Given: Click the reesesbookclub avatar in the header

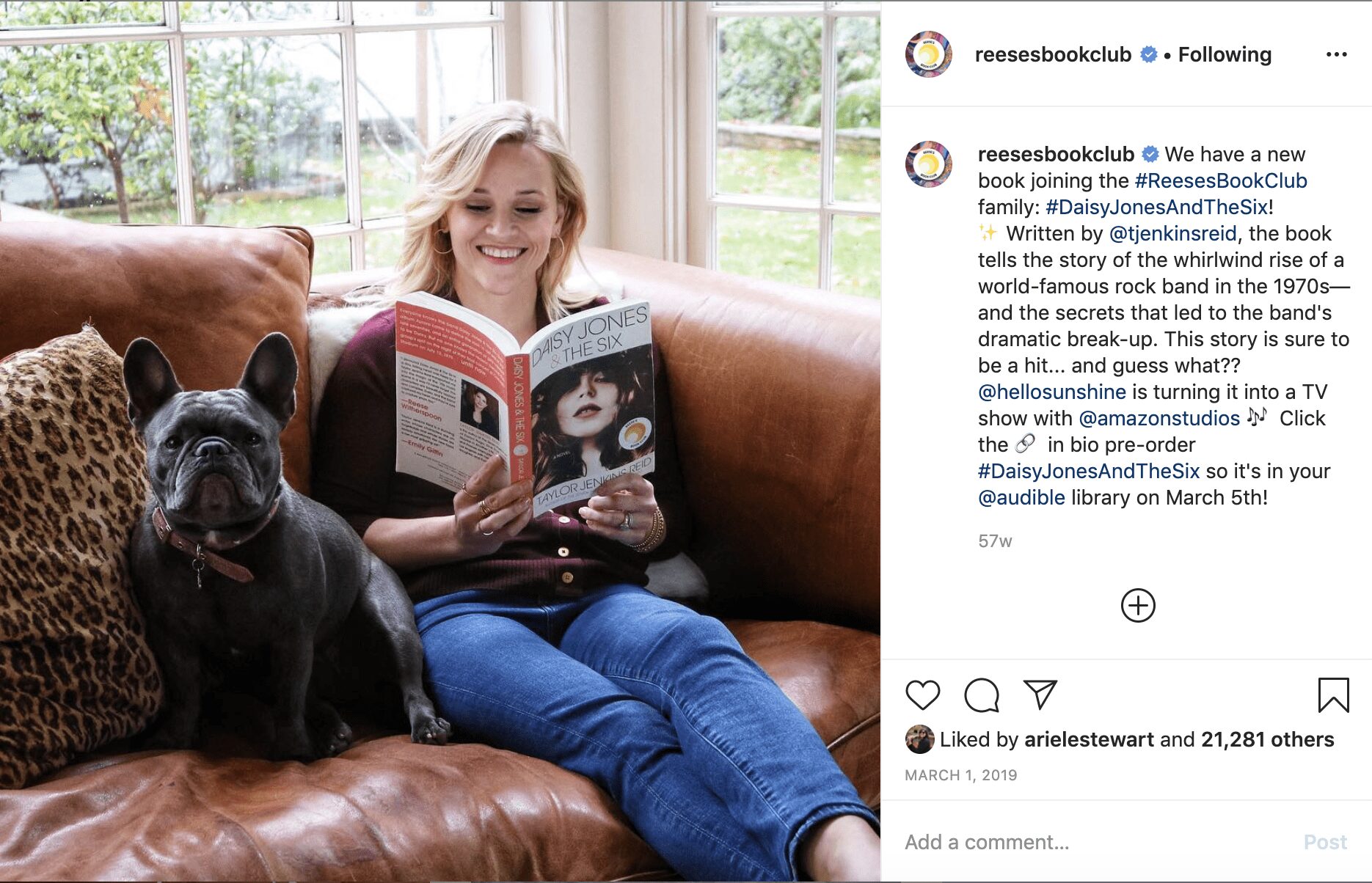Looking at the screenshot, I should 928,54.
